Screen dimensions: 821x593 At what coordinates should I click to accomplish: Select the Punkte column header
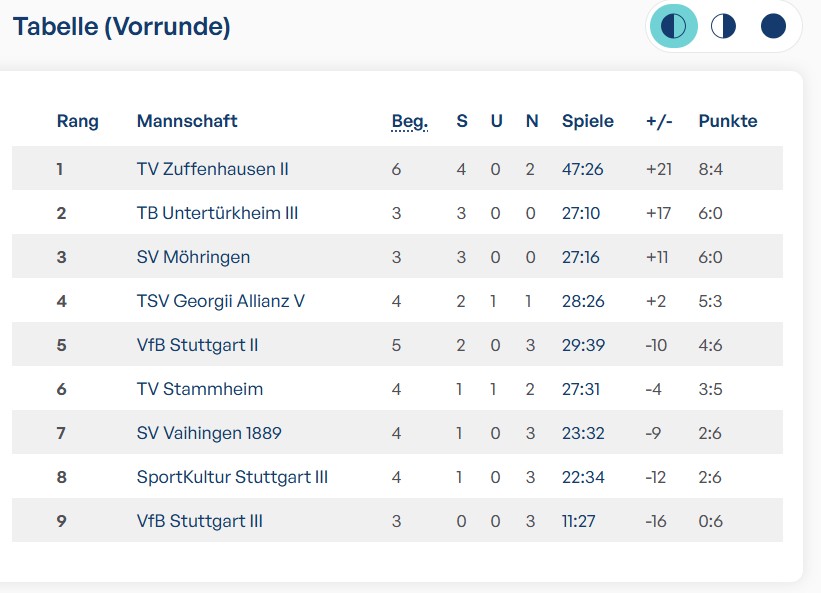pos(728,121)
